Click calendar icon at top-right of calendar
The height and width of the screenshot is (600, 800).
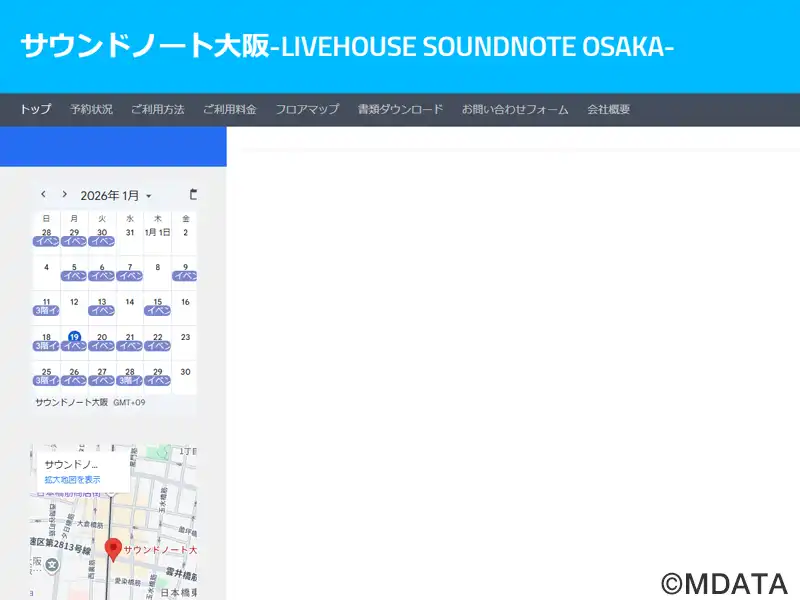[193, 194]
